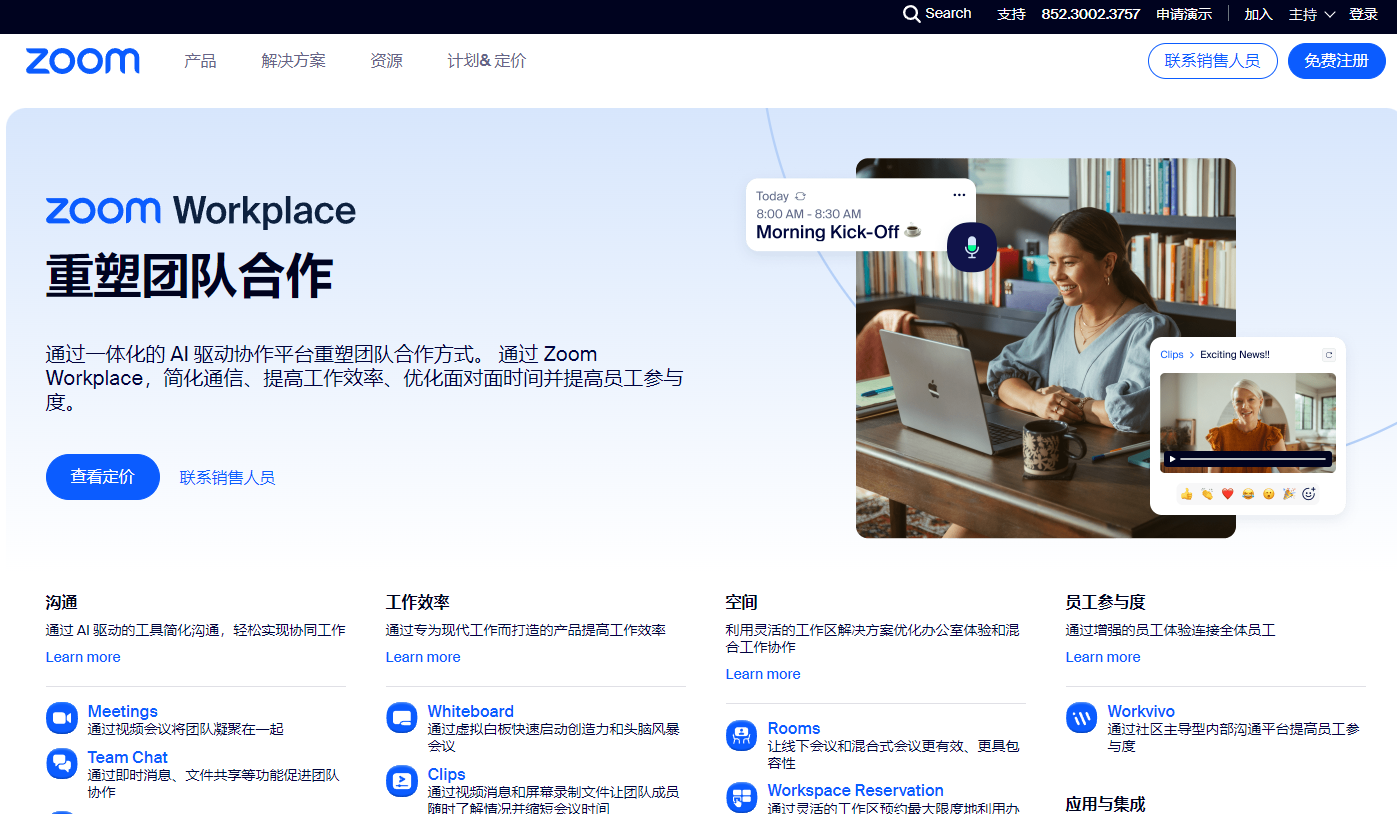The width and height of the screenshot is (1397, 814).
Task: Click the green microphone icon
Action: (972, 247)
